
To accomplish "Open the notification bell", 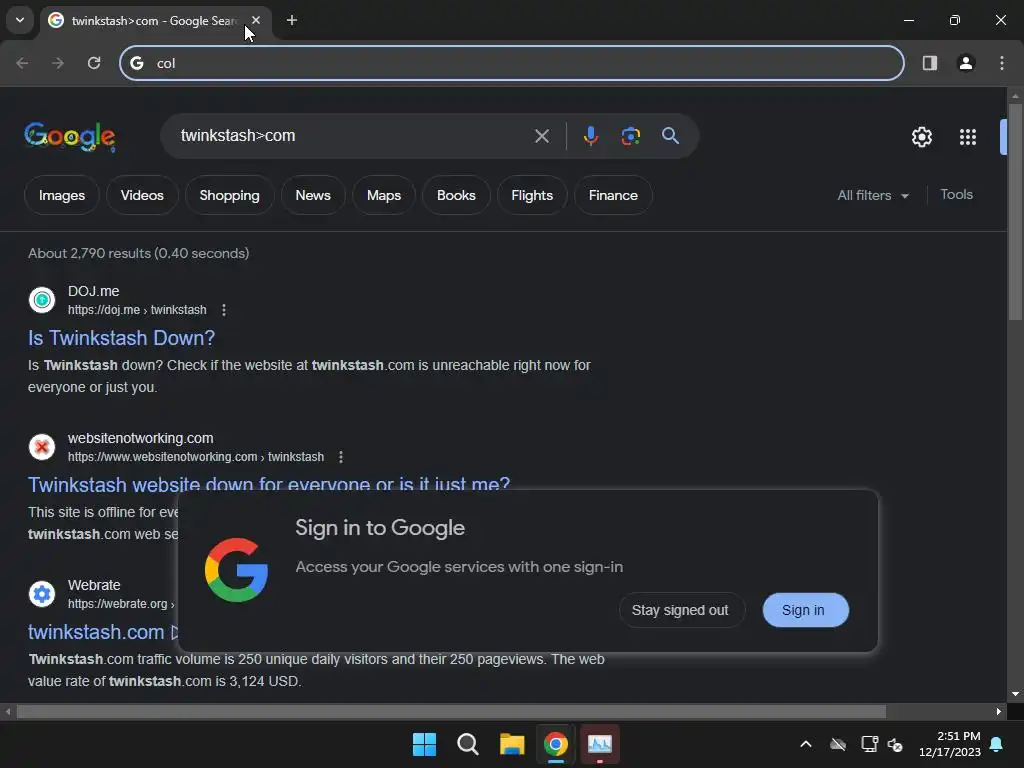I will [x=997, y=744].
